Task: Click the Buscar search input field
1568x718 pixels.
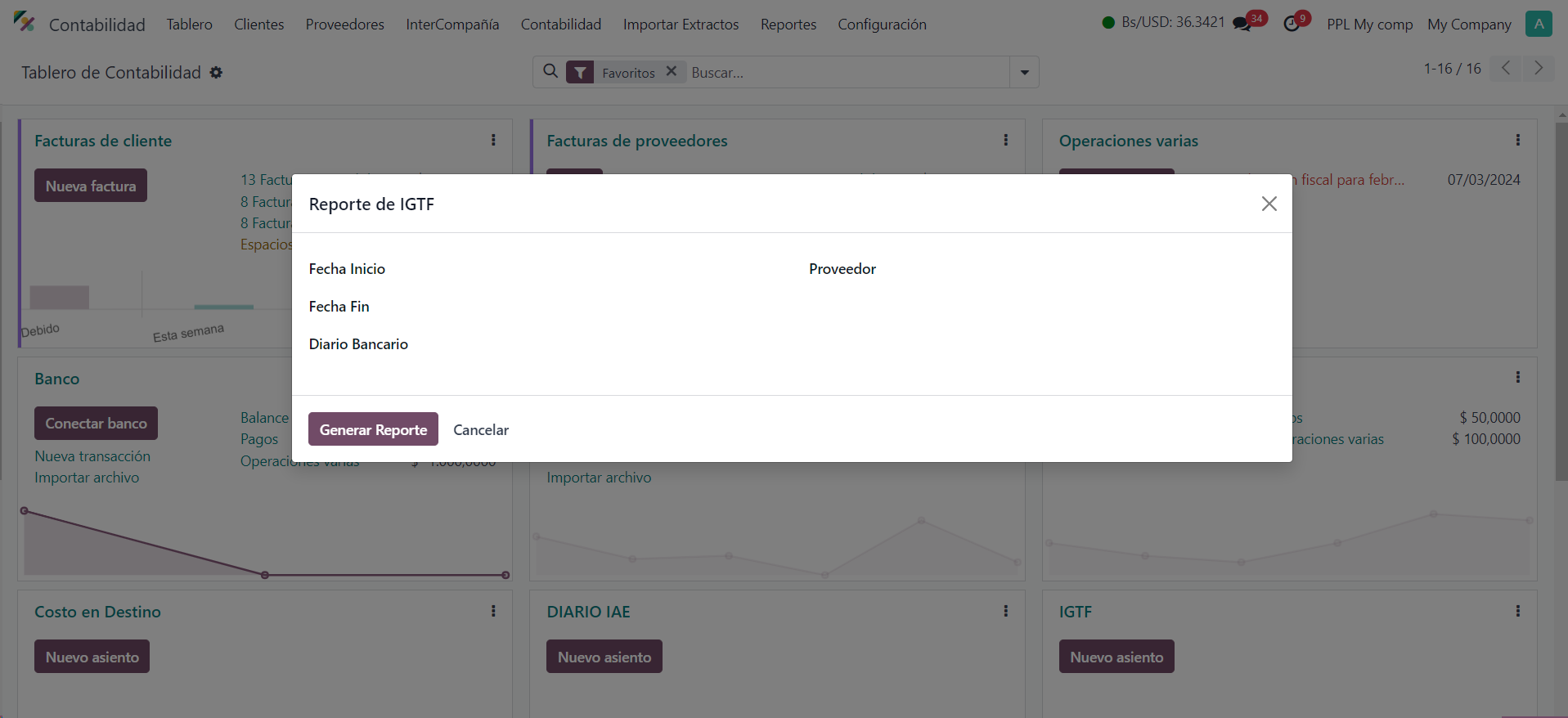Action: click(847, 73)
